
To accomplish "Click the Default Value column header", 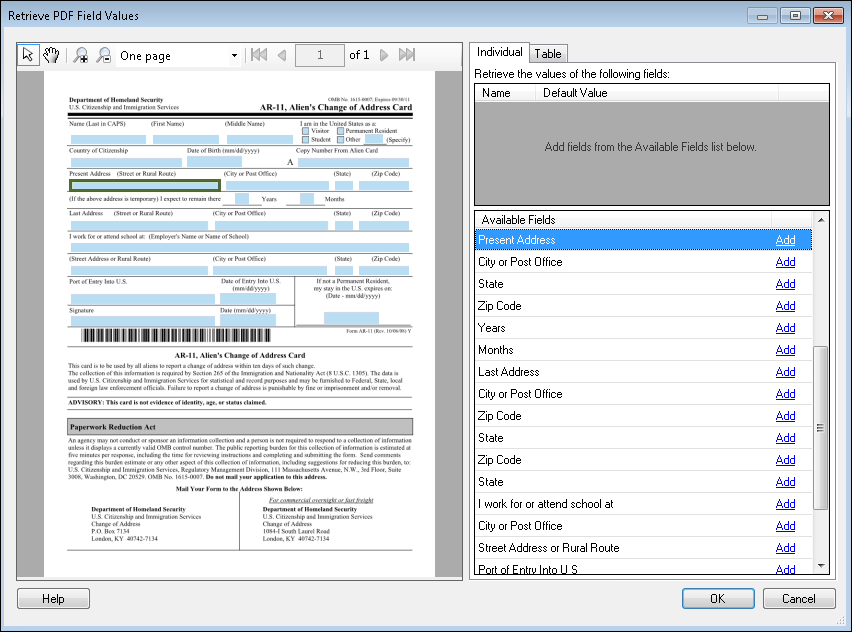I will click(x=657, y=93).
